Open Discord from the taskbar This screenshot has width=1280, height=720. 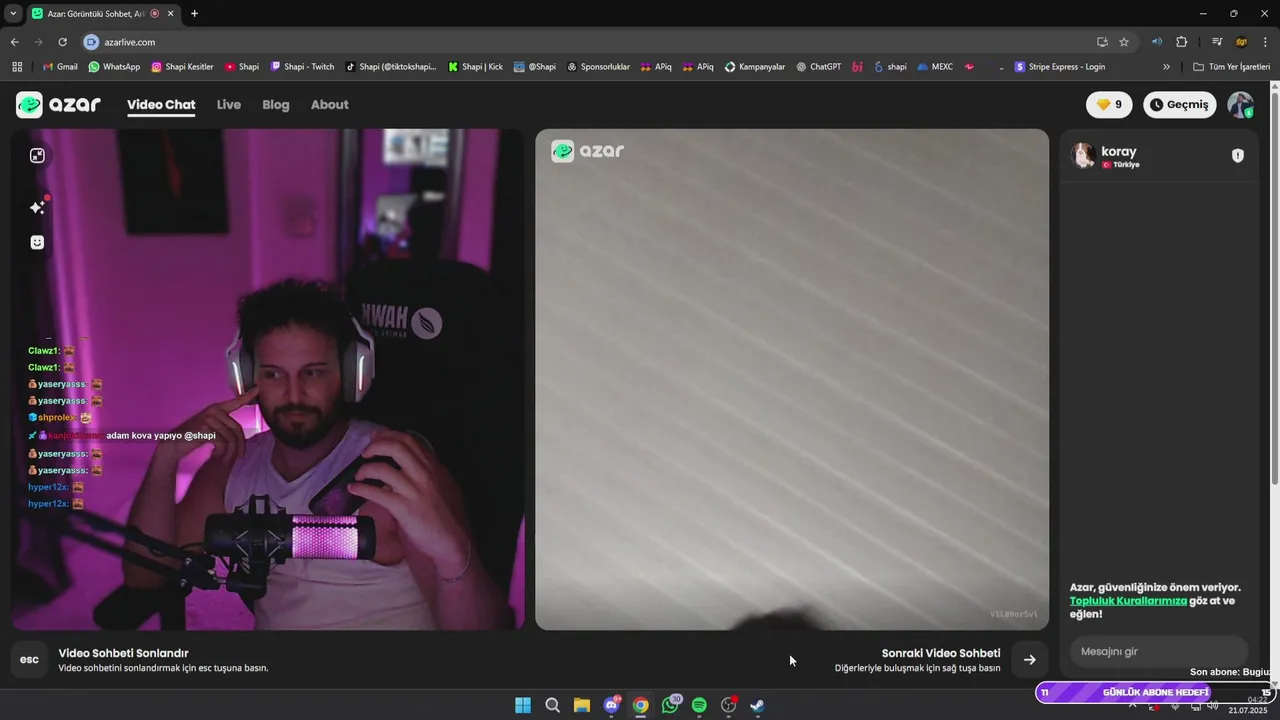611,705
